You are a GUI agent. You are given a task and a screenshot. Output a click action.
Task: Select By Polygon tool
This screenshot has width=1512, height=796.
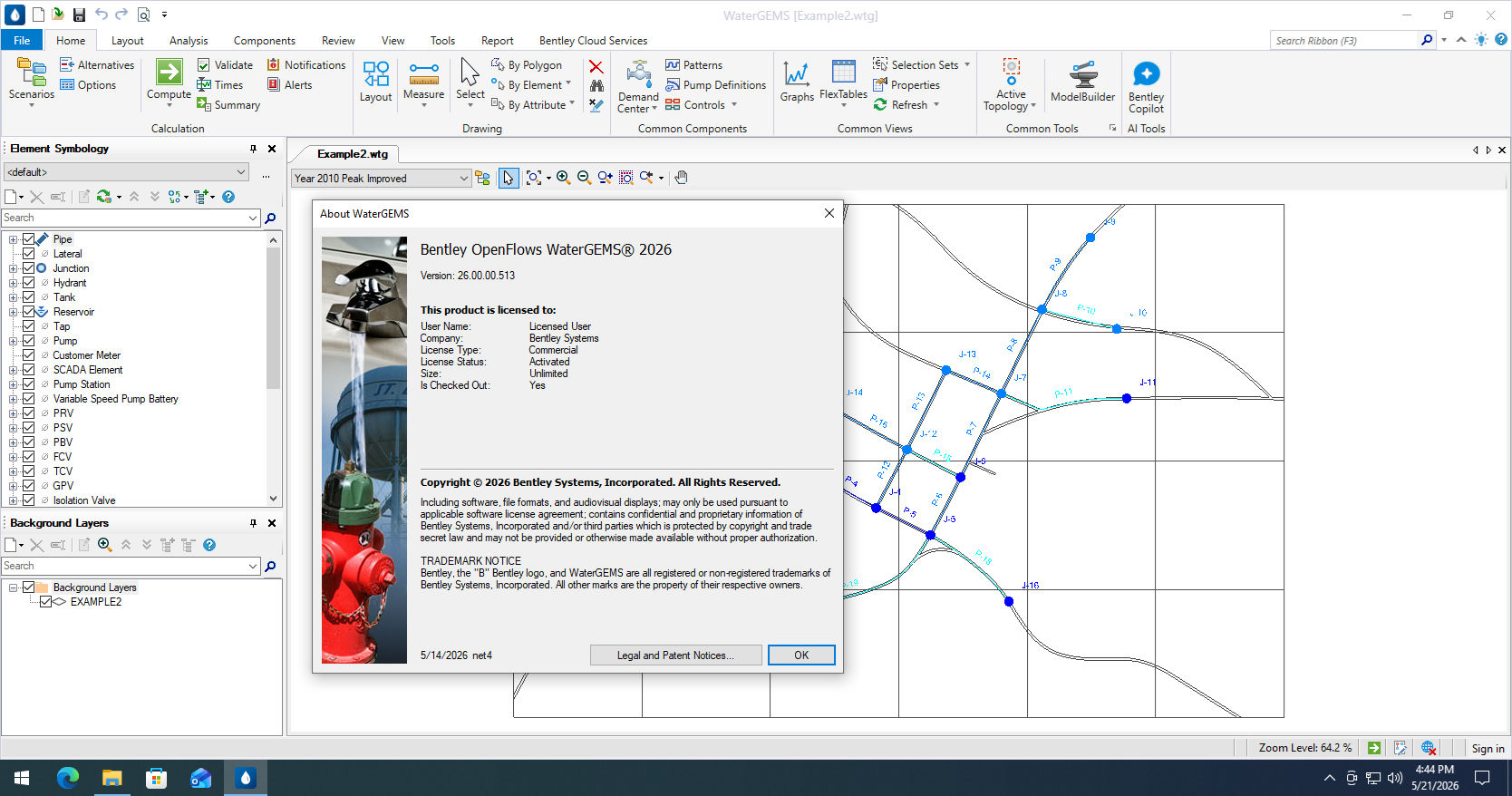(526, 65)
